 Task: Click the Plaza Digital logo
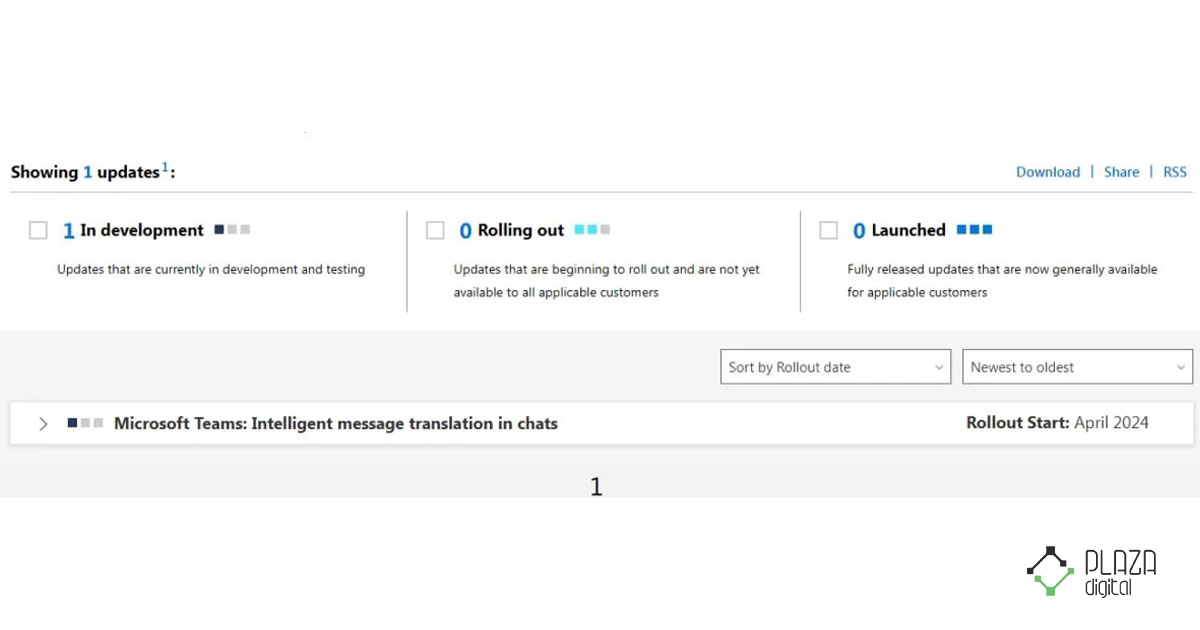click(1091, 571)
